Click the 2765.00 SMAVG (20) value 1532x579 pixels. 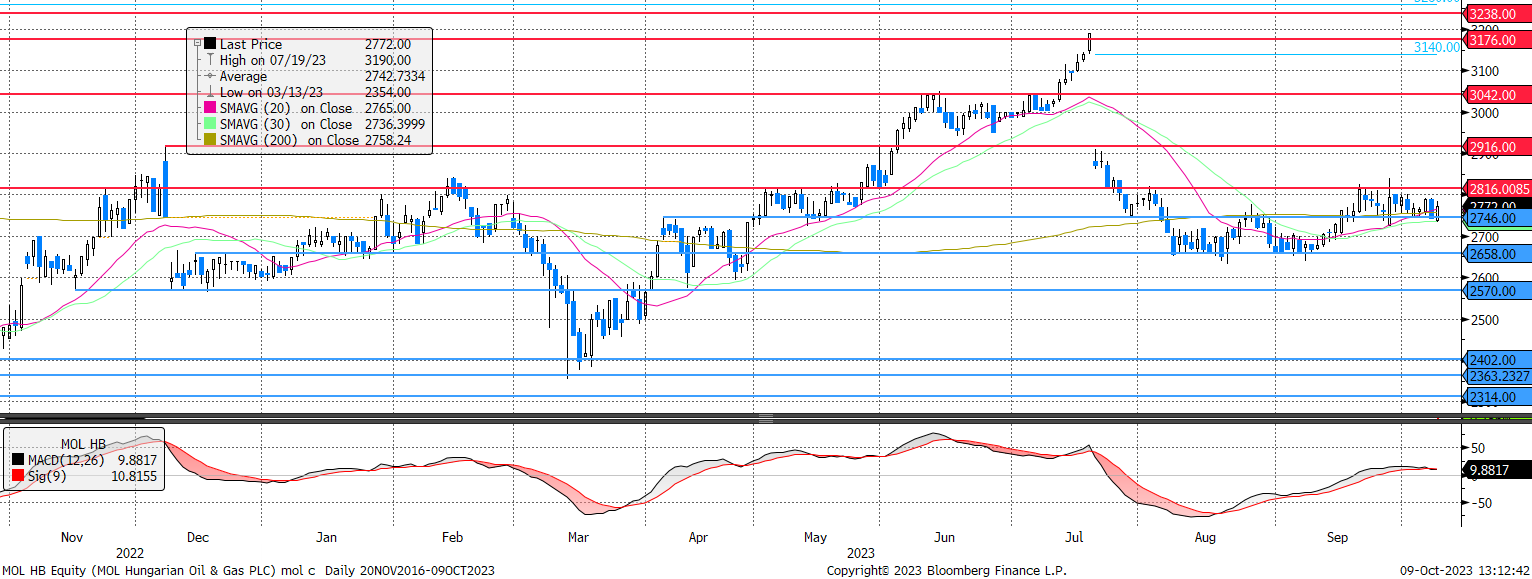[387, 108]
